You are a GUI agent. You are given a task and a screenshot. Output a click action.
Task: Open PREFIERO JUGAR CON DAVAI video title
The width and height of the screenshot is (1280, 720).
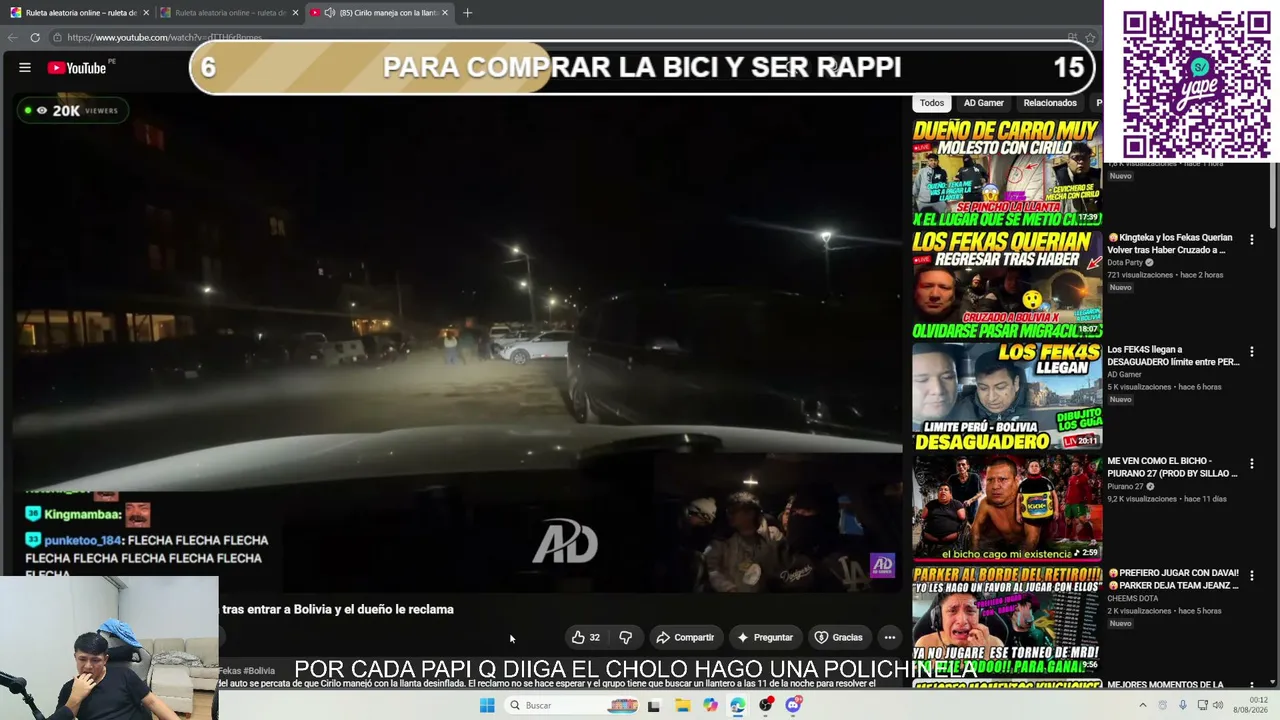(x=1173, y=580)
